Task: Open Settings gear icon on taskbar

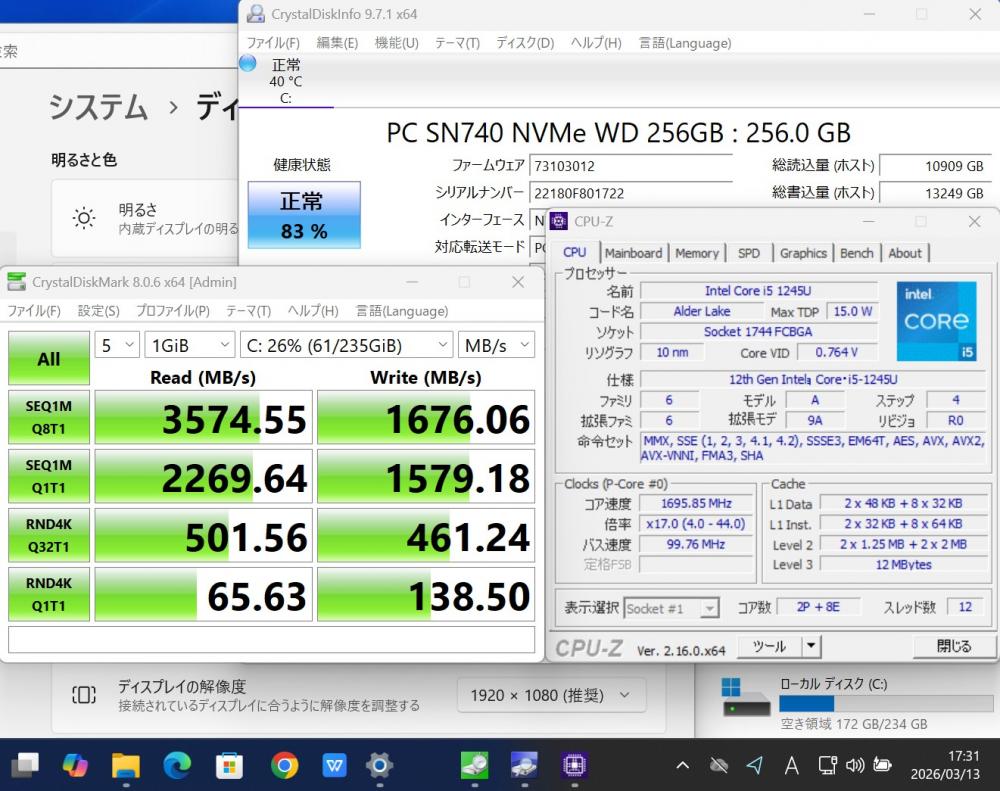Action: pyautogui.click(x=379, y=764)
